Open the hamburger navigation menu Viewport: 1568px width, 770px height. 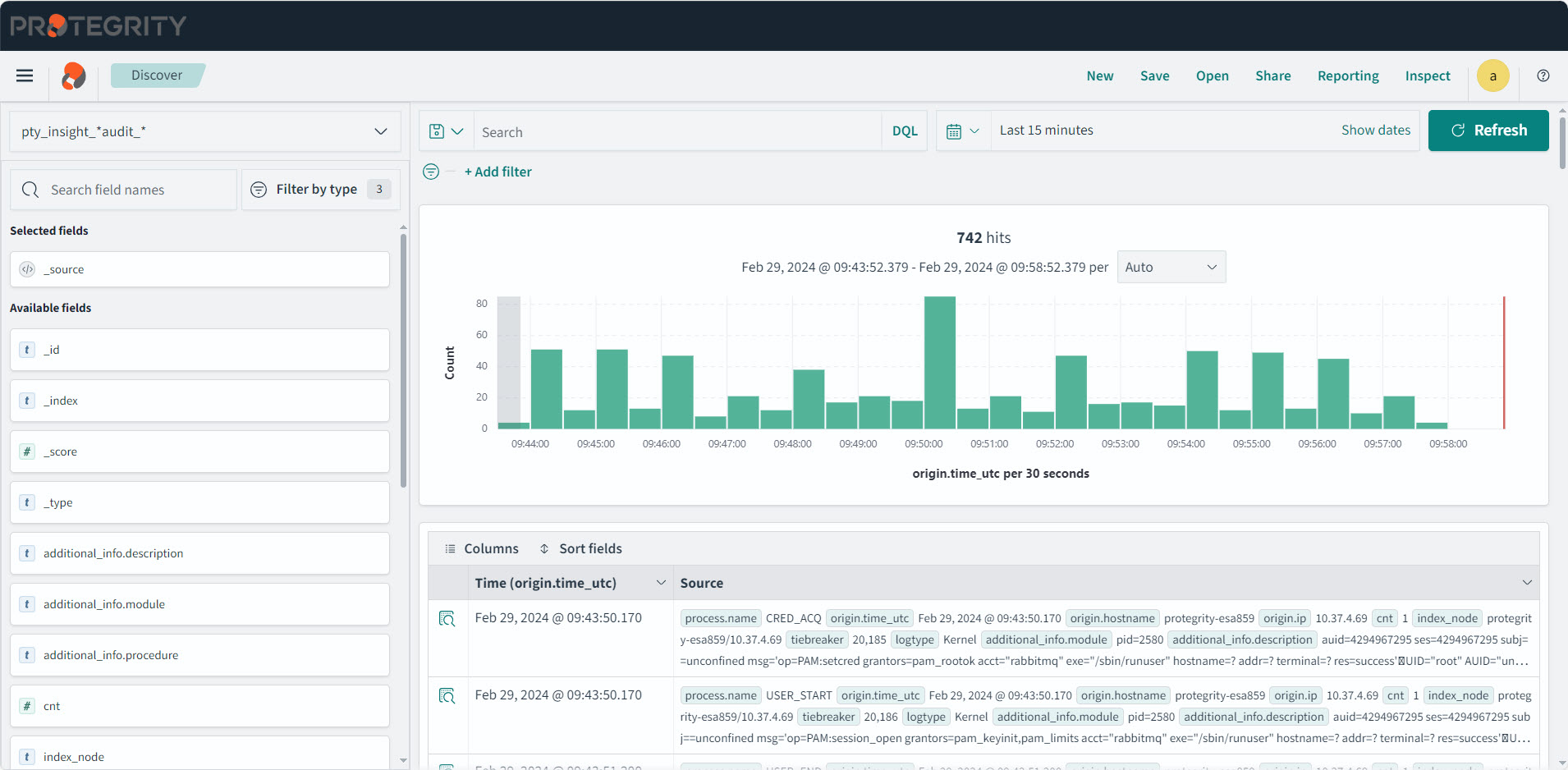(25, 76)
